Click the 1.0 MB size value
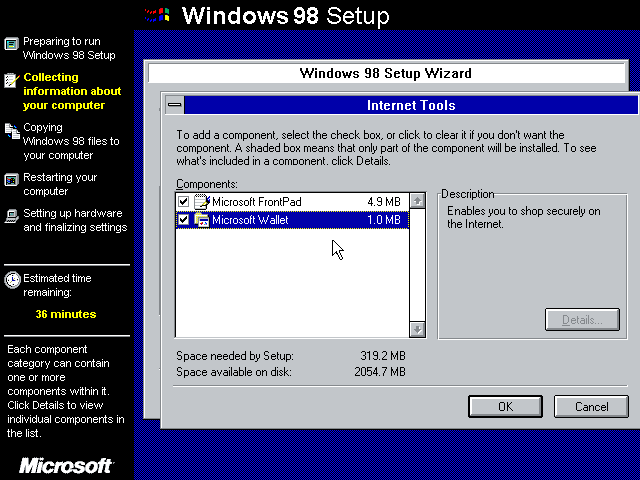Screen dimensions: 640x480 tap(384, 220)
